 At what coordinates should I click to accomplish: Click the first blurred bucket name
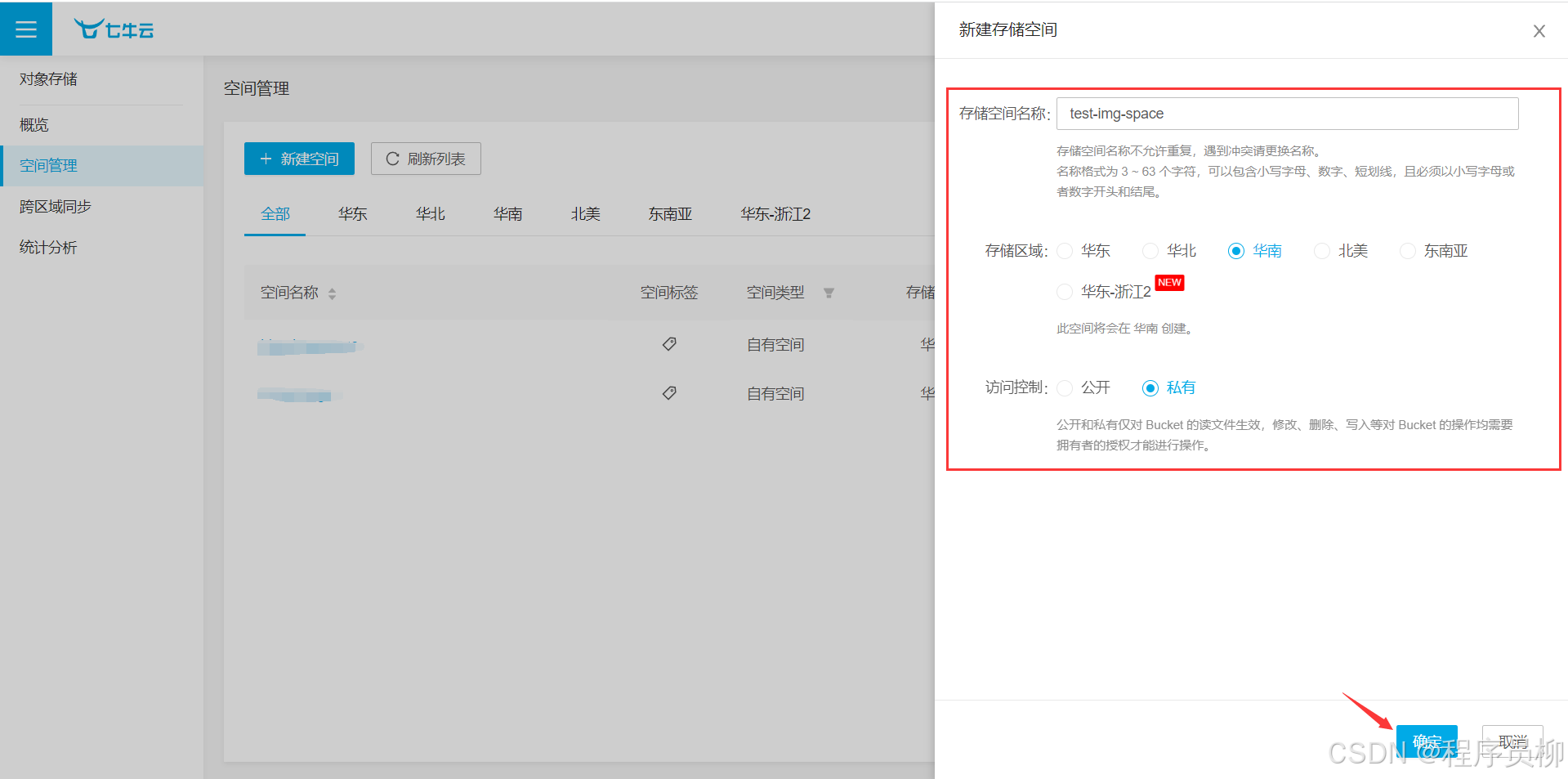click(x=310, y=347)
